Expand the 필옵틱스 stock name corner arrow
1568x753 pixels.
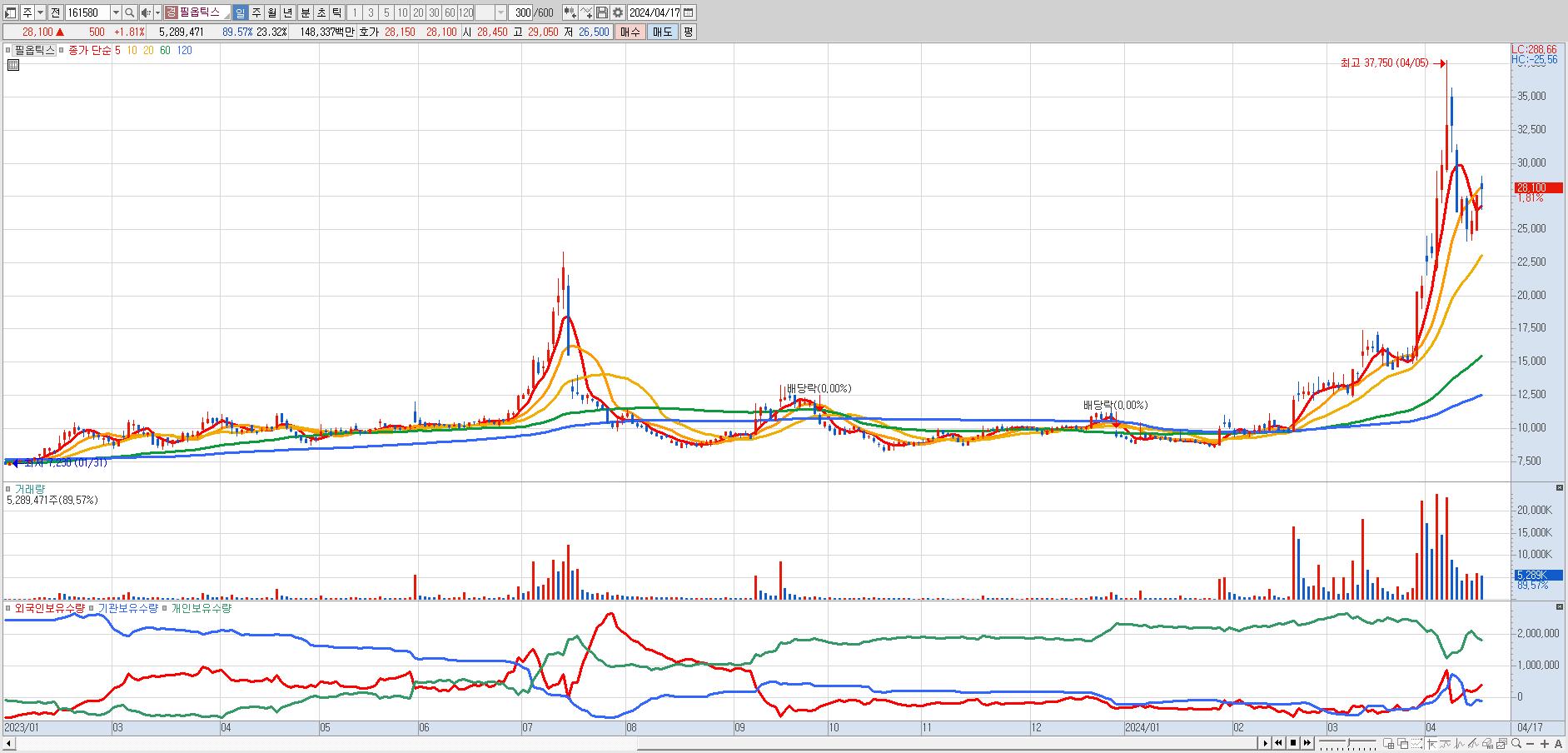(227, 15)
